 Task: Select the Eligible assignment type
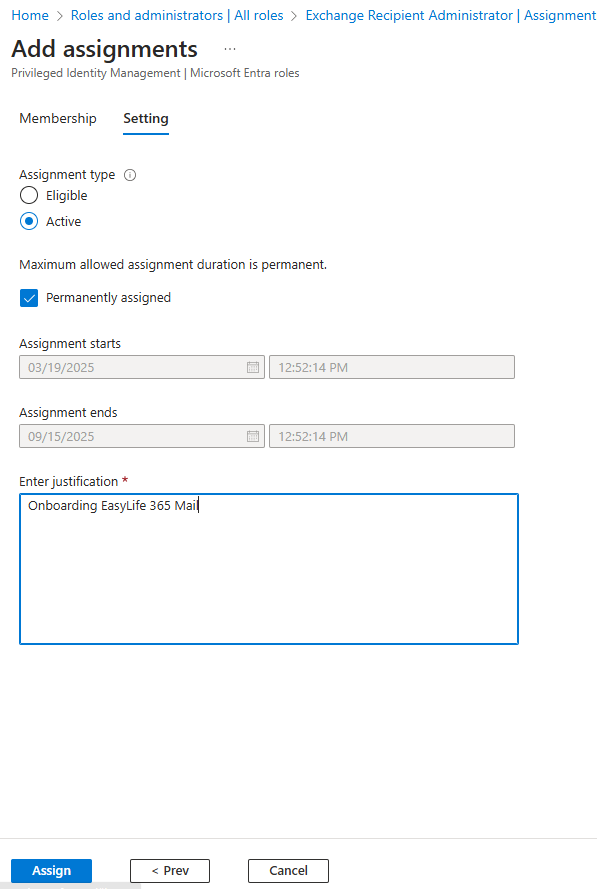tap(29, 195)
